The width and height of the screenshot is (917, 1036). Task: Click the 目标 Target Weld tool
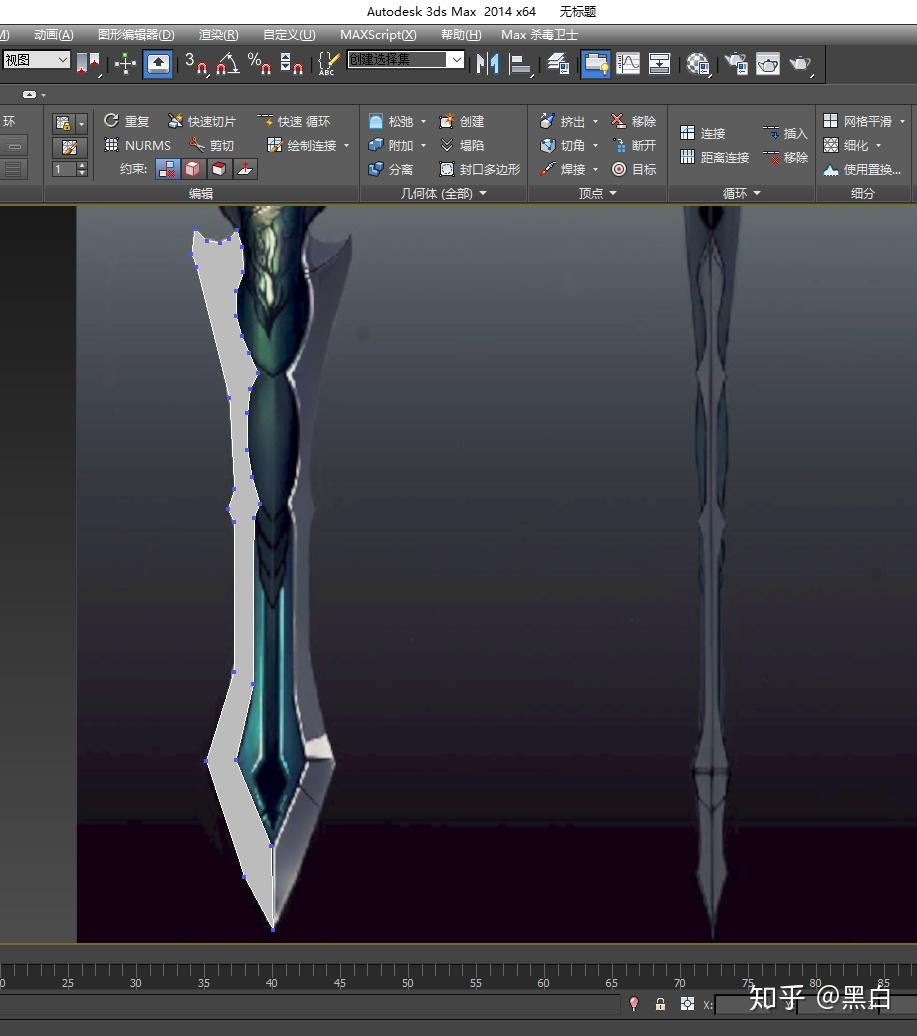pyautogui.click(x=633, y=169)
